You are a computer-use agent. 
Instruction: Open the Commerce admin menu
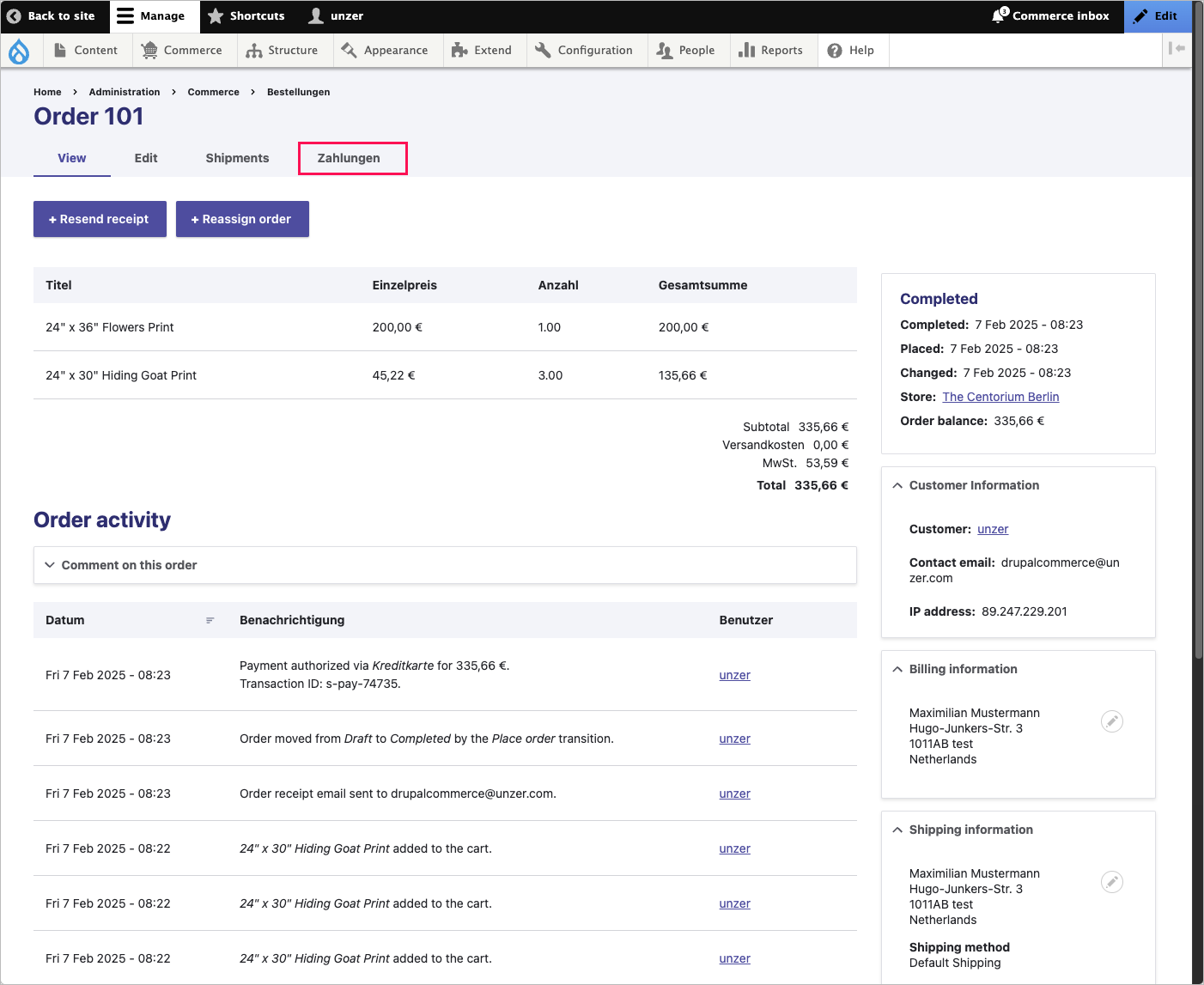click(182, 51)
